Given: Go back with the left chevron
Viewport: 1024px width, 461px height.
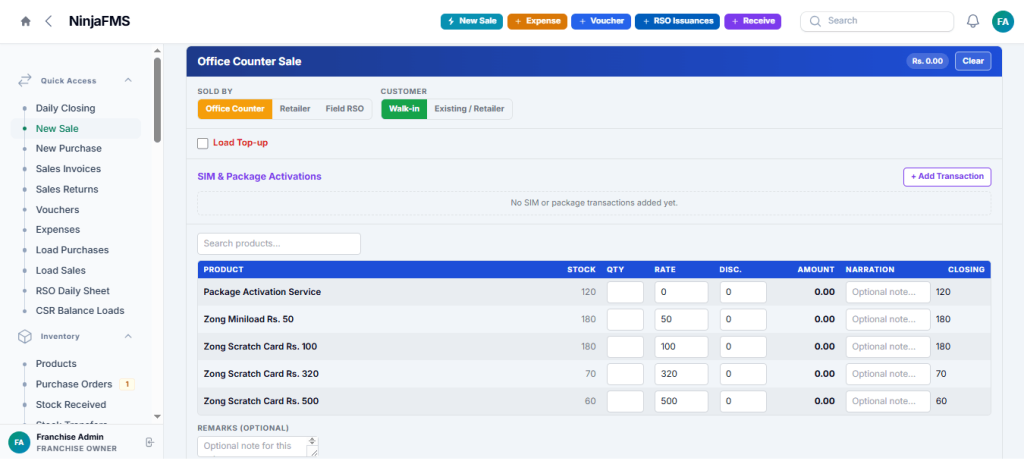Looking at the screenshot, I should tap(48, 22).
